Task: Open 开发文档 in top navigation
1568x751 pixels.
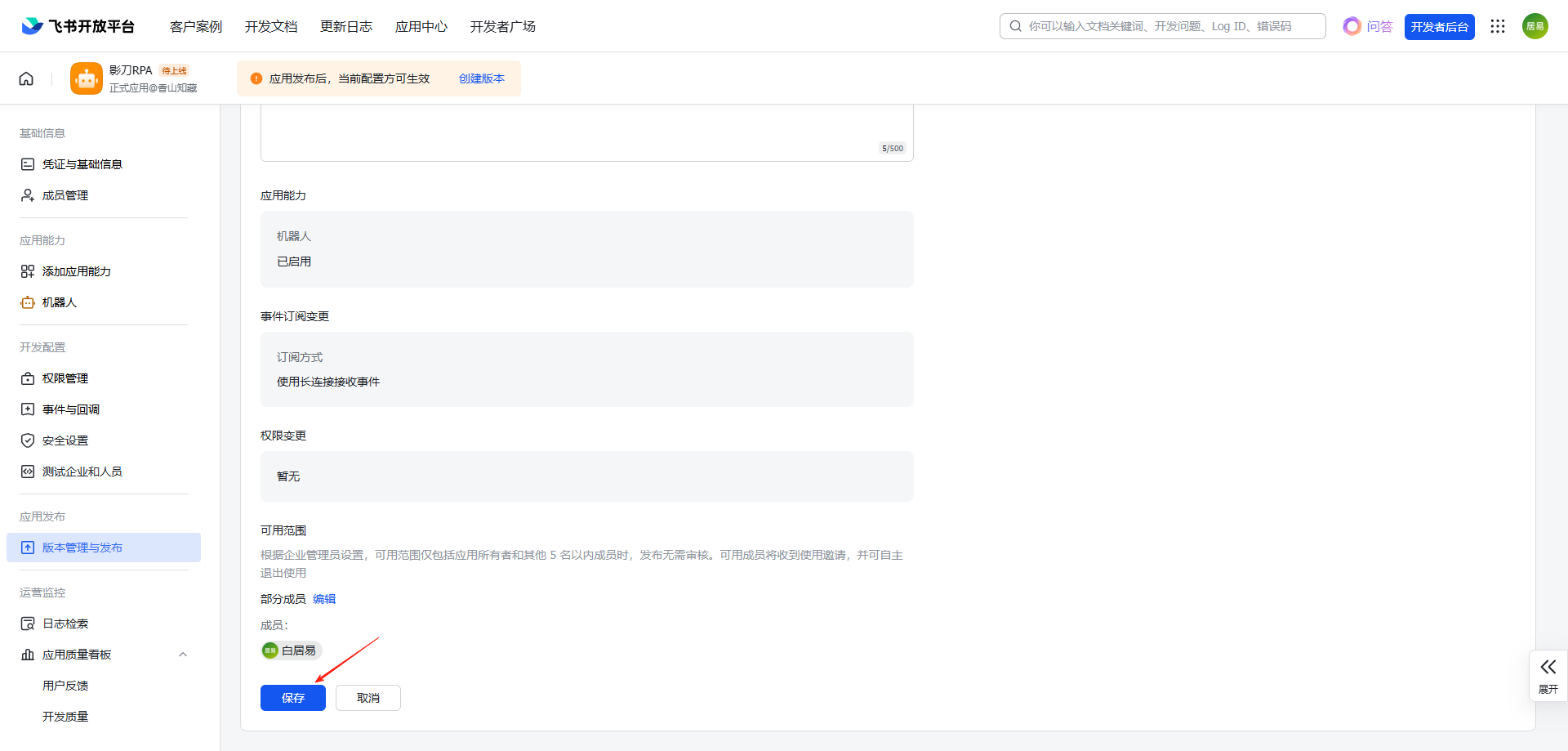Action: pos(271,26)
